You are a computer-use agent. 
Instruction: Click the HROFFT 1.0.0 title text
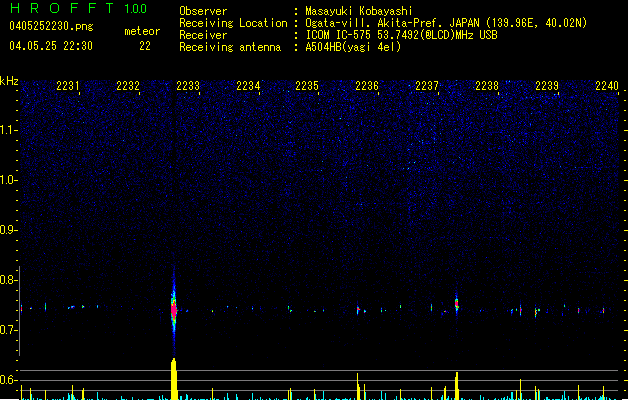(78, 8)
